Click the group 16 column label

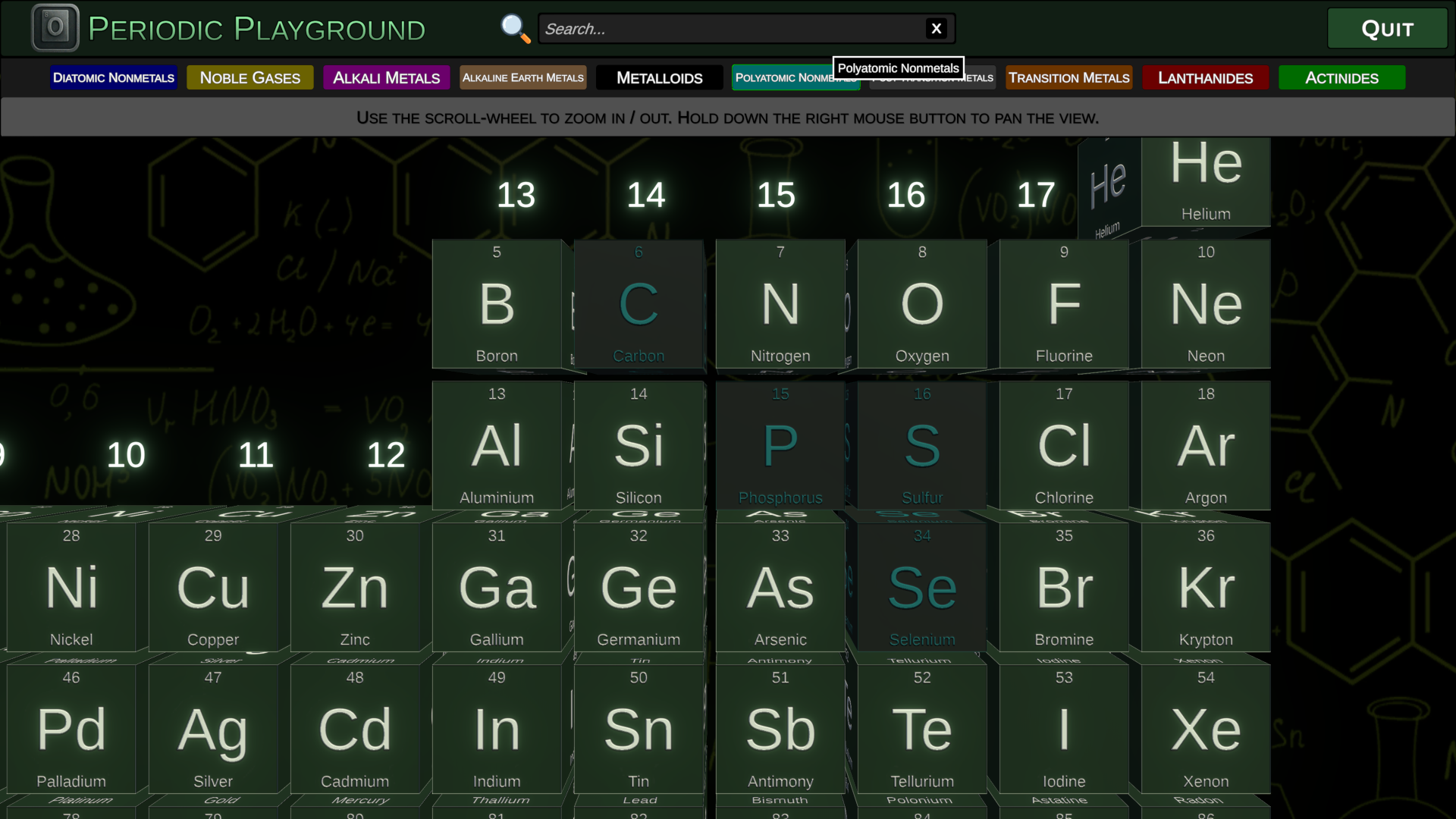coord(906,195)
